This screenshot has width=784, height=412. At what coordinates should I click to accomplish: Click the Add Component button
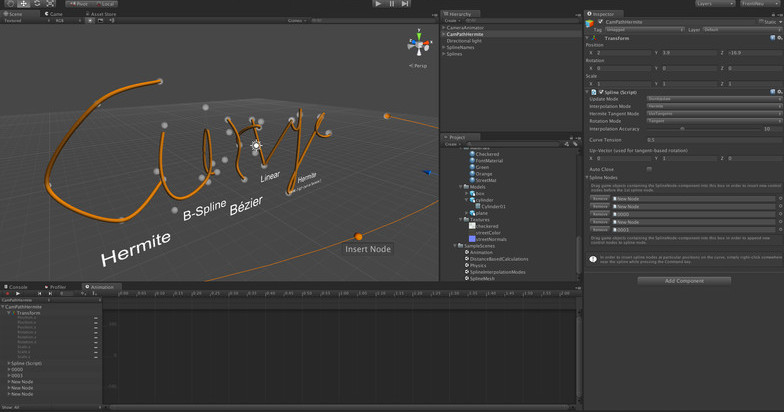click(684, 281)
